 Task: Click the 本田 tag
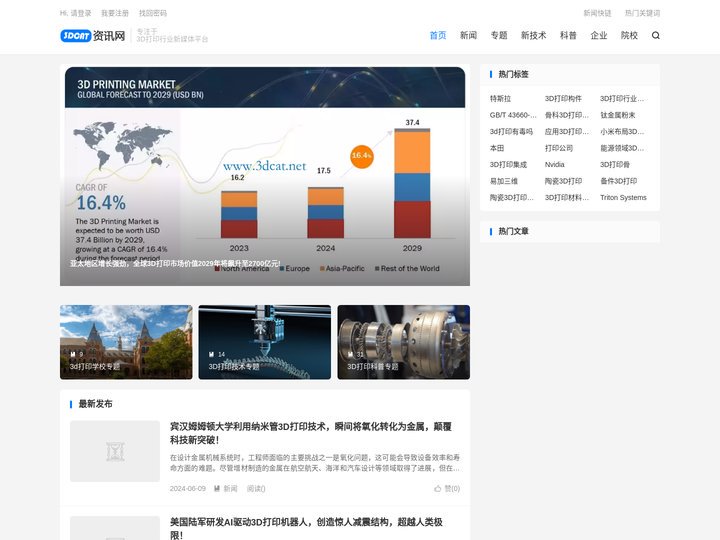(x=497, y=148)
